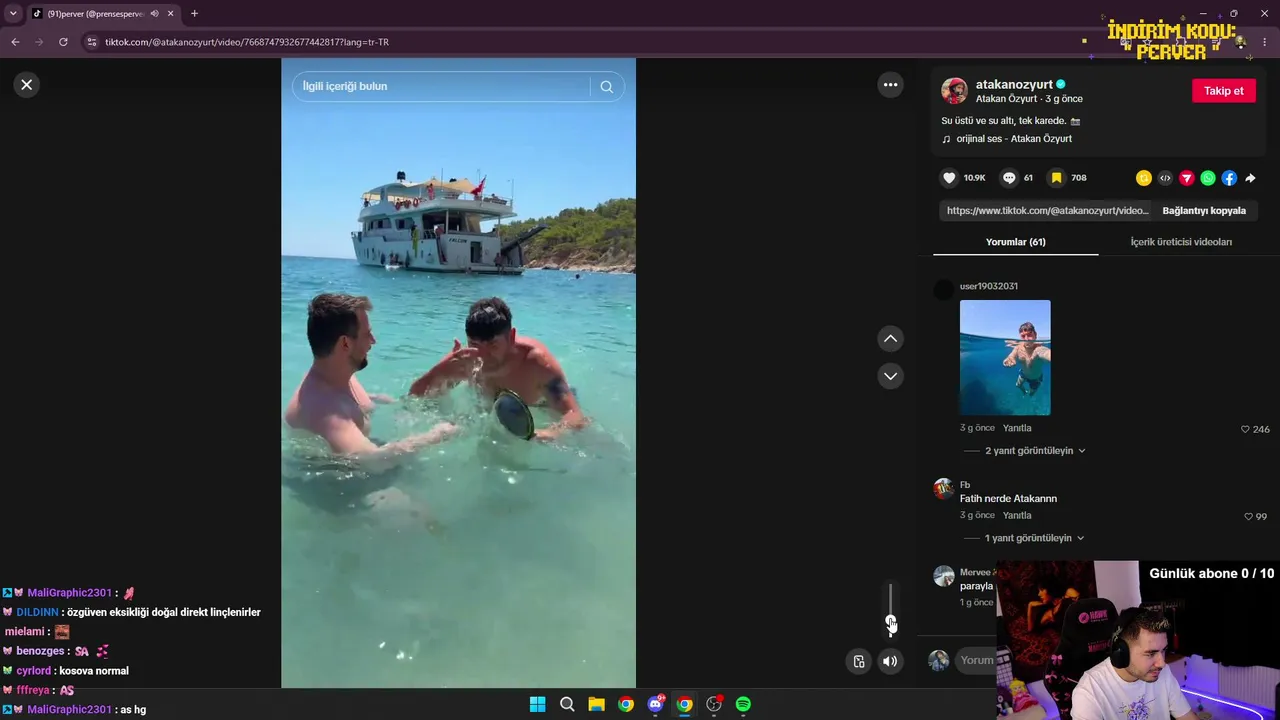Get embed code via the embed icon
Screen dimensions: 1280x720
(x=1165, y=178)
